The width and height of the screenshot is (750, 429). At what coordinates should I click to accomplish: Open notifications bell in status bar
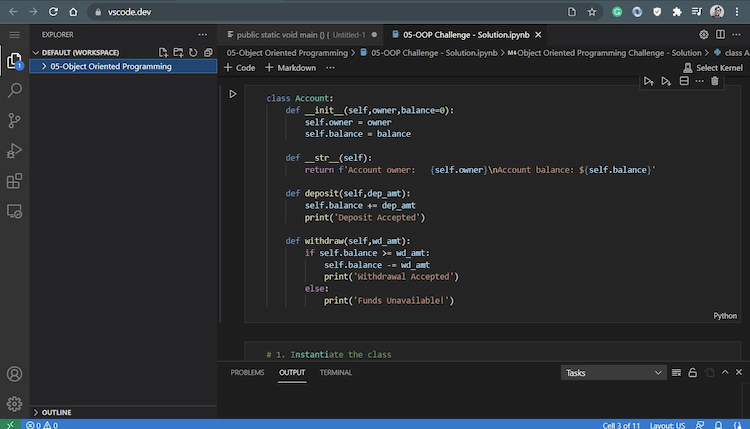coord(718,425)
